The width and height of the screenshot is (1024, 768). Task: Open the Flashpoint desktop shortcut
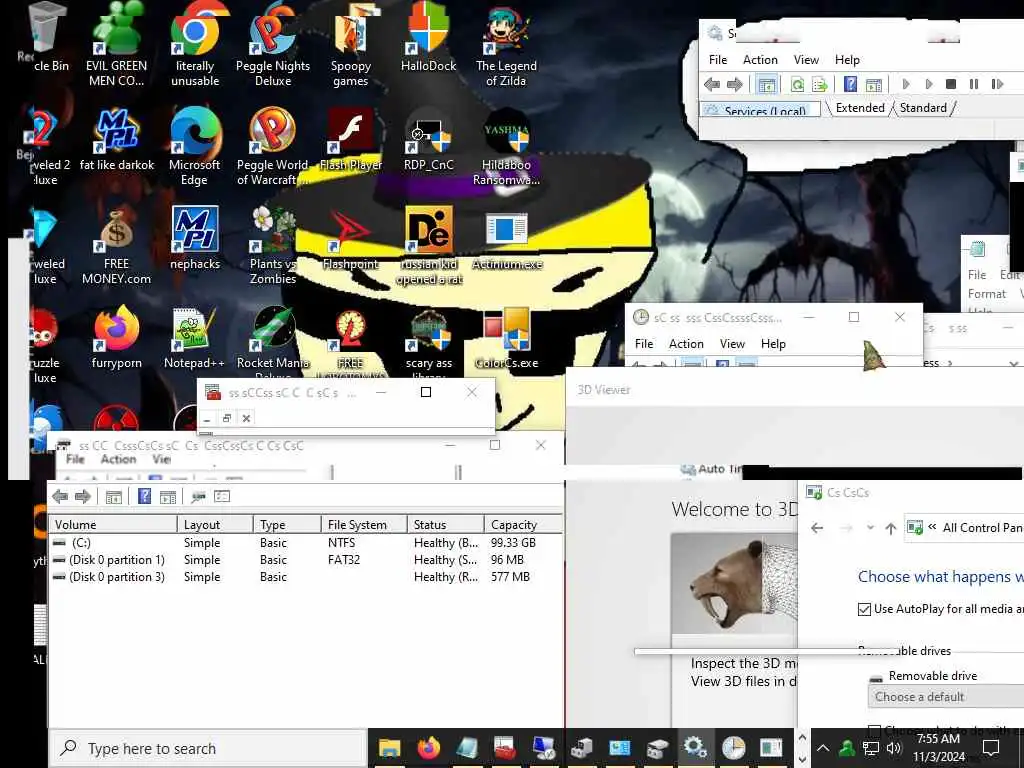351,238
